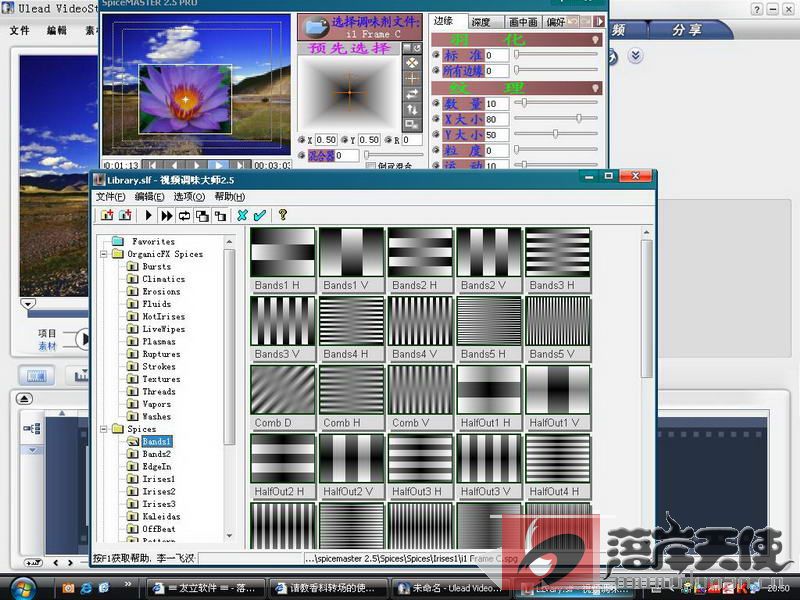Click the loop arrows icon in Library toolbar
This screenshot has width=800, height=600.
coord(184,215)
